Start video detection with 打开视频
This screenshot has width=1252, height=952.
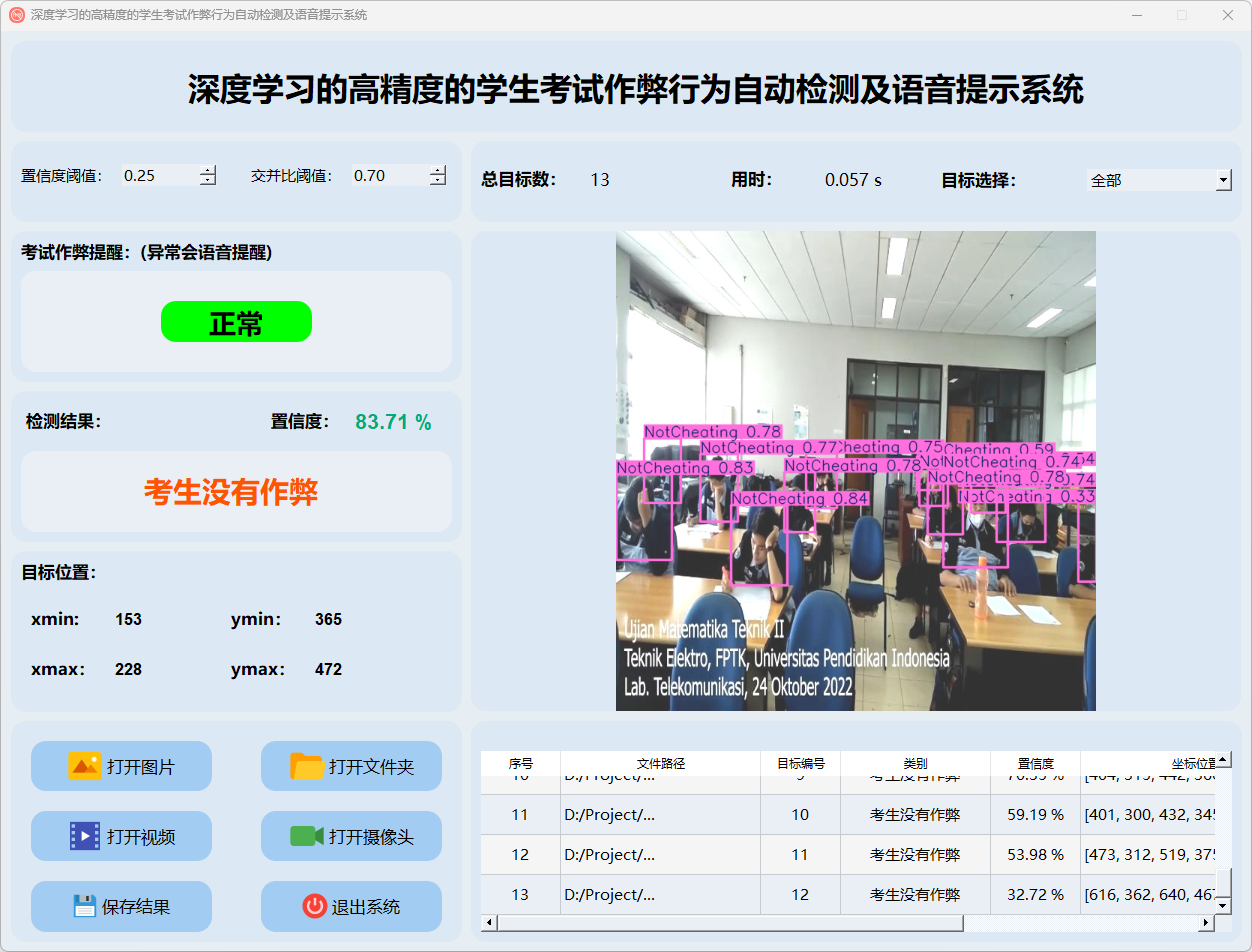pyautogui.click(x=121, y=836)
